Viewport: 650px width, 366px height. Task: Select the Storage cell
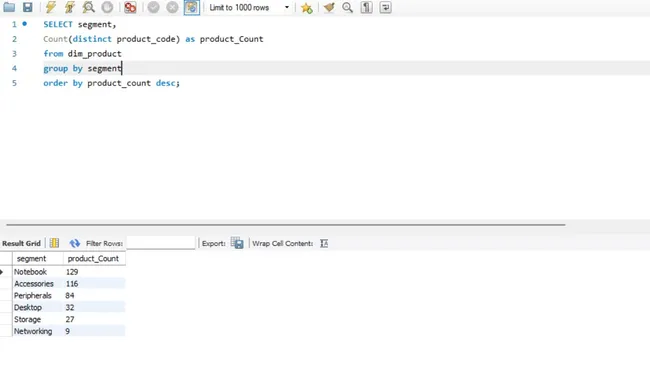pyautogui.click(x=38, y=320)
